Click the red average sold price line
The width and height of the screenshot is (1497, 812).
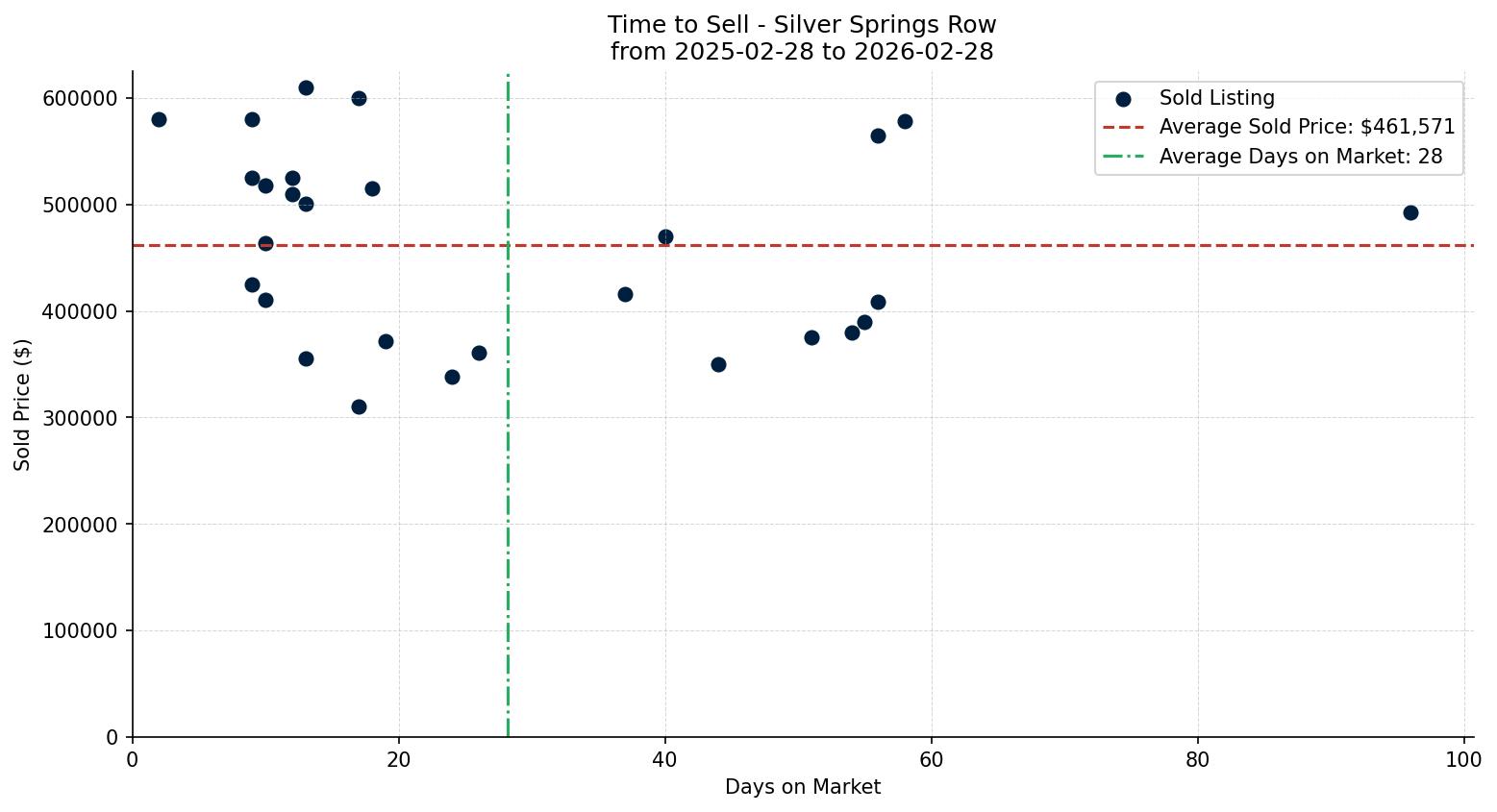click(x=1058, y=246)
